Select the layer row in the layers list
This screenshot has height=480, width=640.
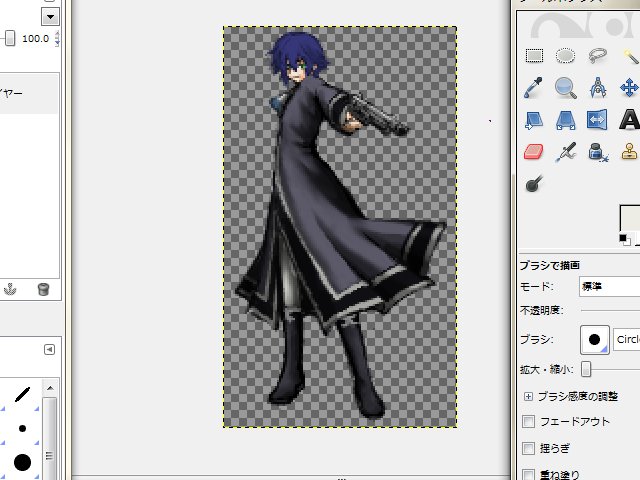click(x=30, y=93)
